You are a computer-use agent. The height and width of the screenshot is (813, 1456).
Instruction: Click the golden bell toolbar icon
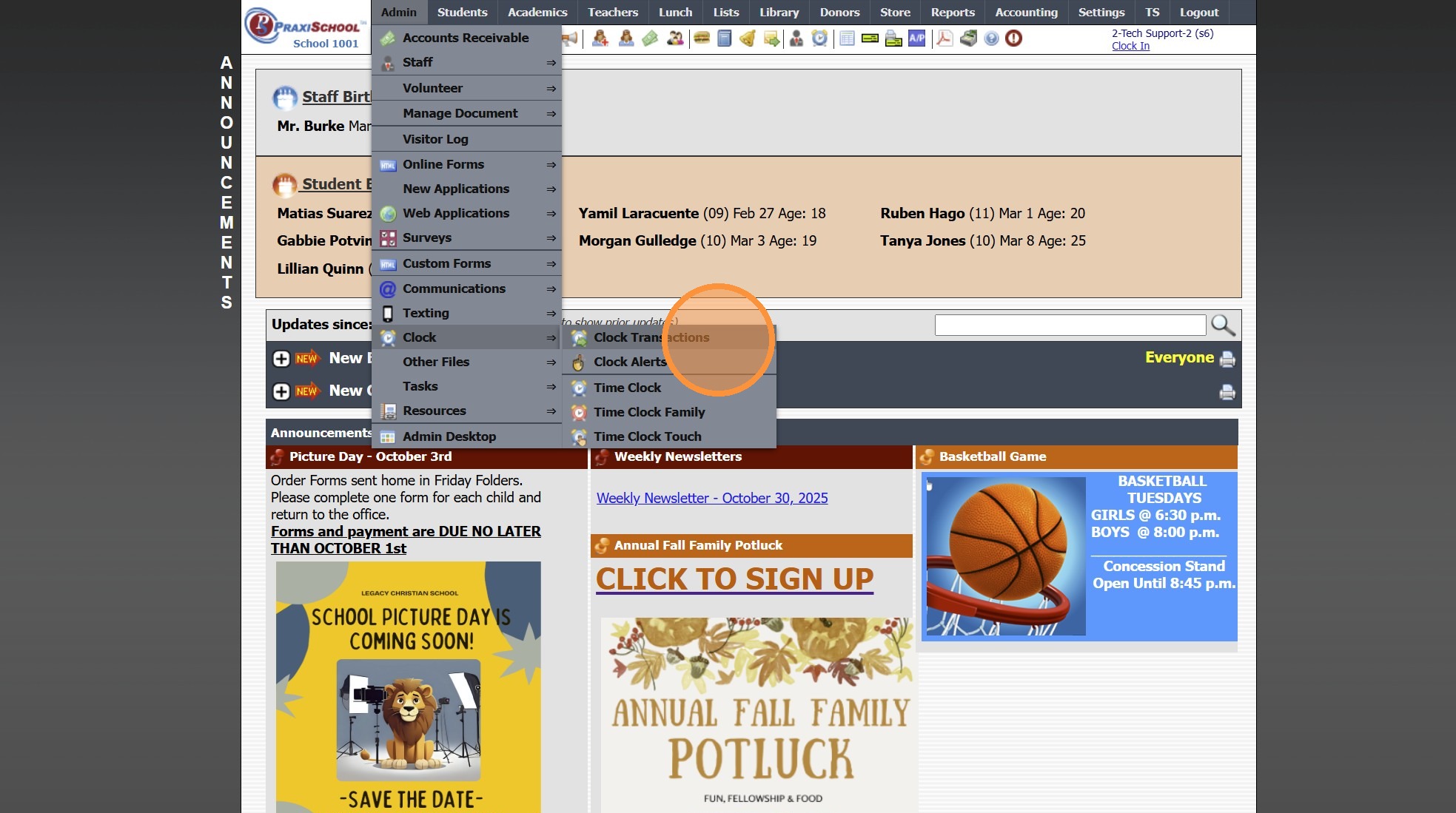[748, 38]
